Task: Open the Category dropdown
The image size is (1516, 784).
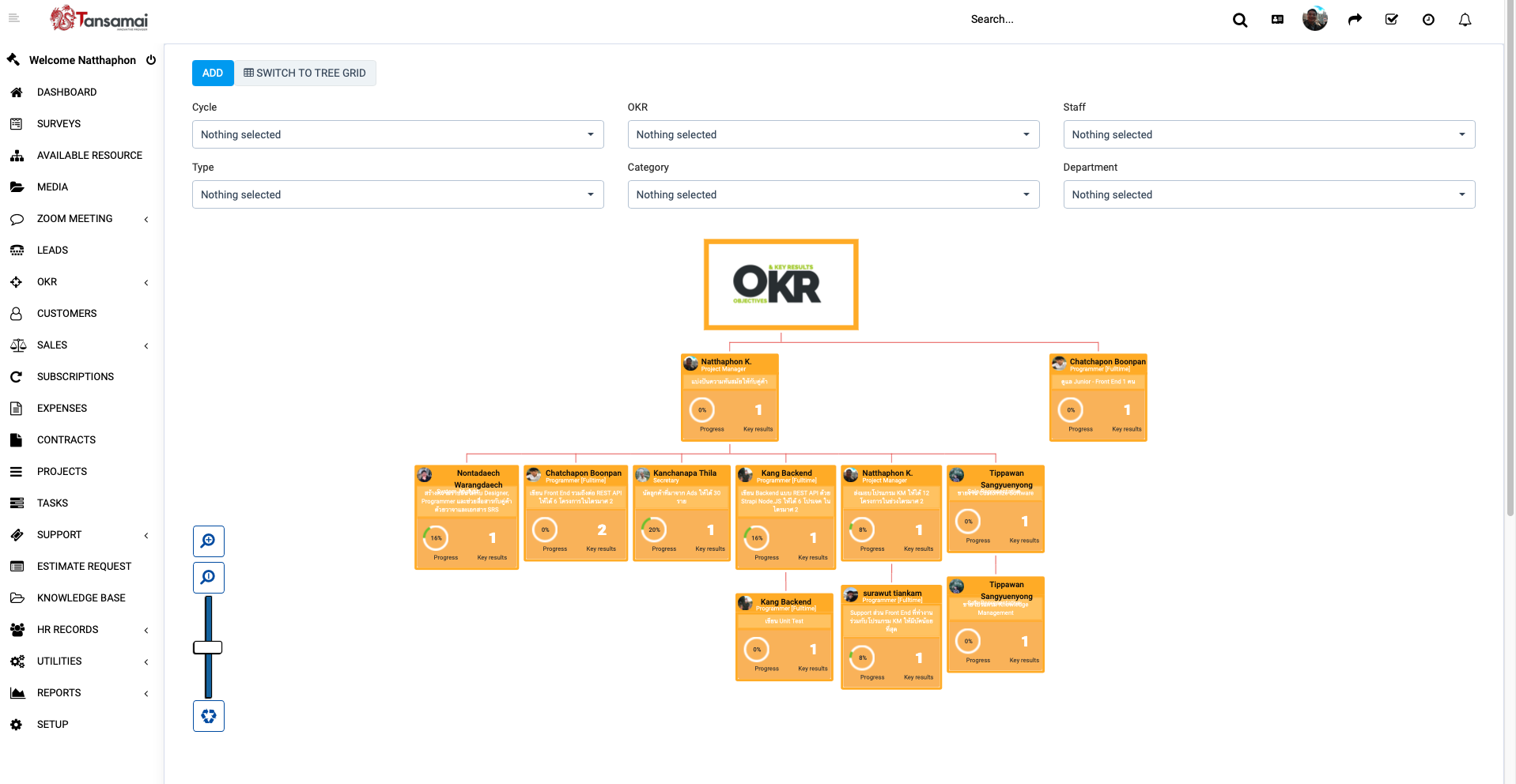Action: coord(833,194)
